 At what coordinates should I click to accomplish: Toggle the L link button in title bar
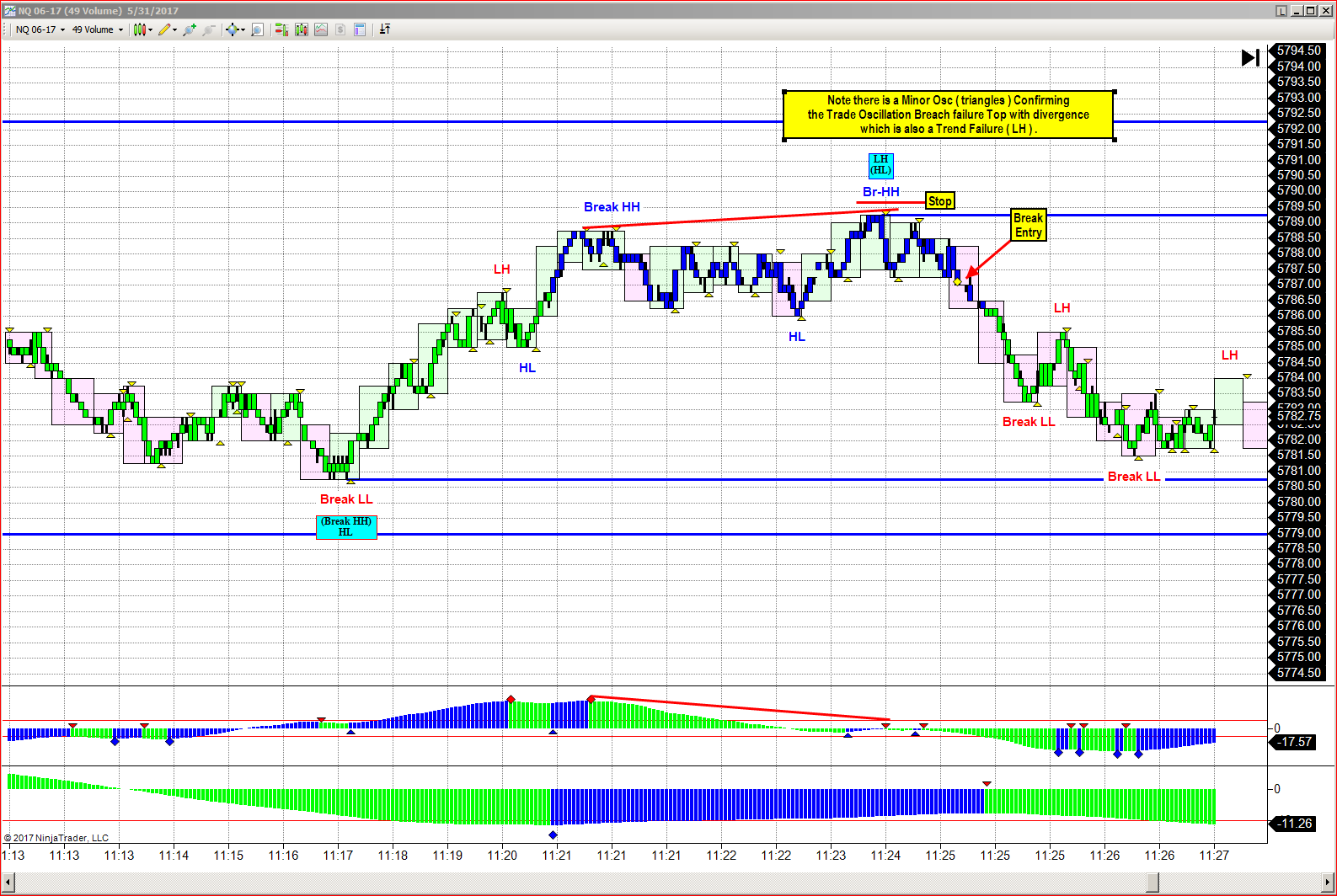click(1281, 11)
